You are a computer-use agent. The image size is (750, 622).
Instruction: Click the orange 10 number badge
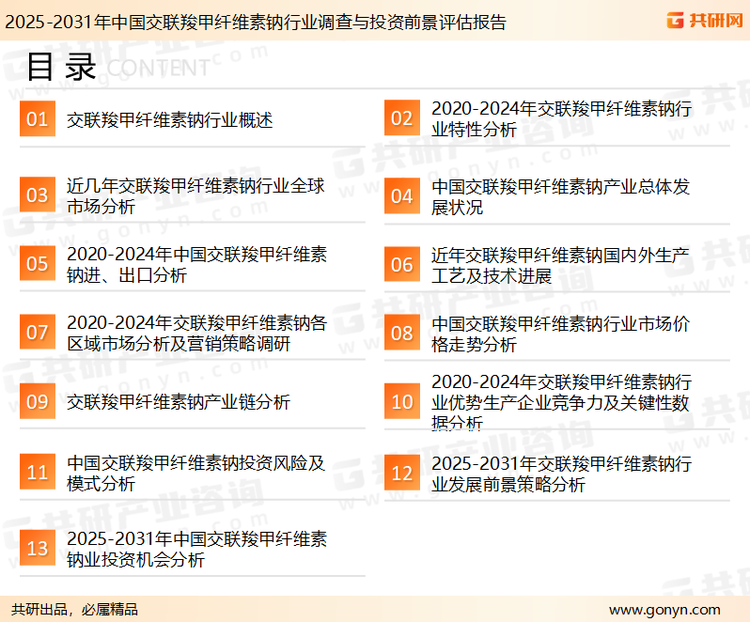[402, 401]
